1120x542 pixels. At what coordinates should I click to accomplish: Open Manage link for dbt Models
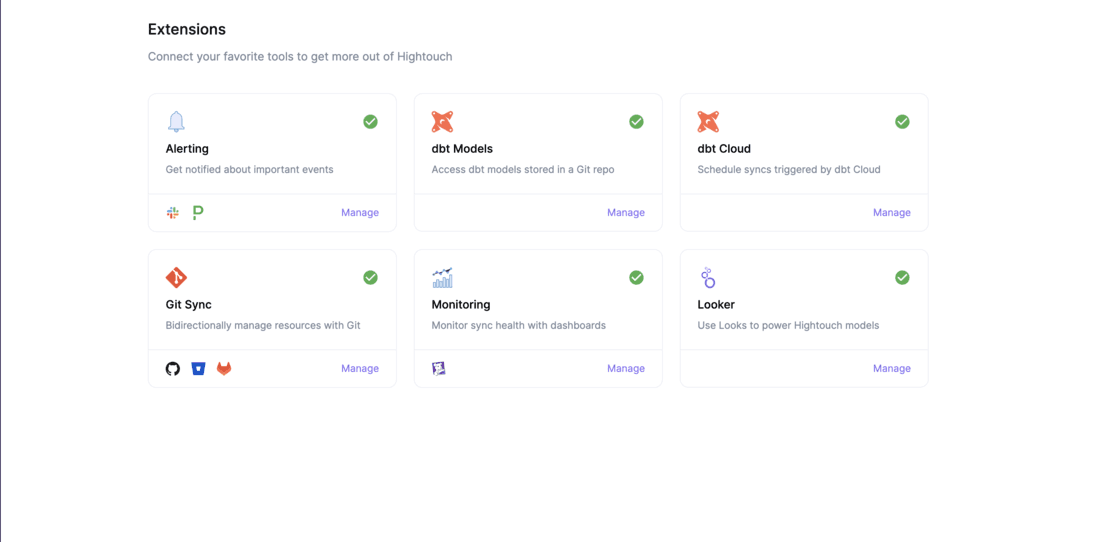pyautogui.click(x=625, y=212)
